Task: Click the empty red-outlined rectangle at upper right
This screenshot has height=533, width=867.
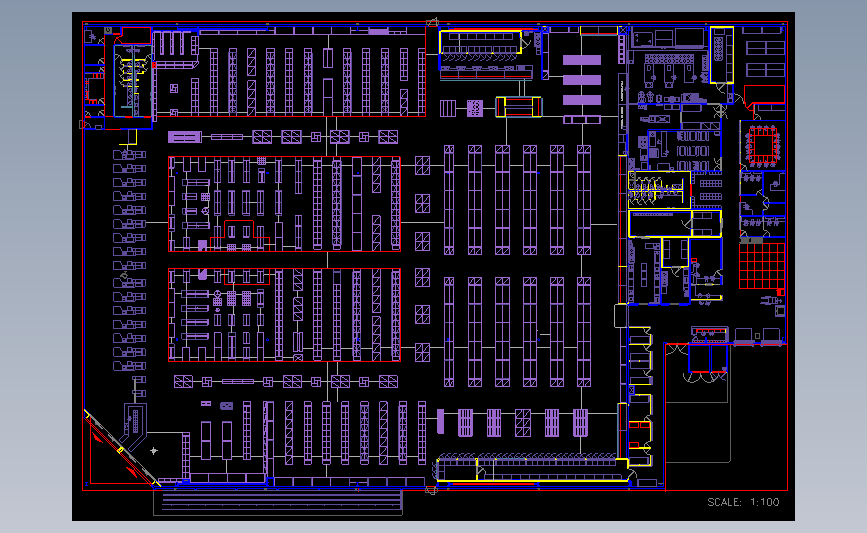Action: (x=765, y=95)
